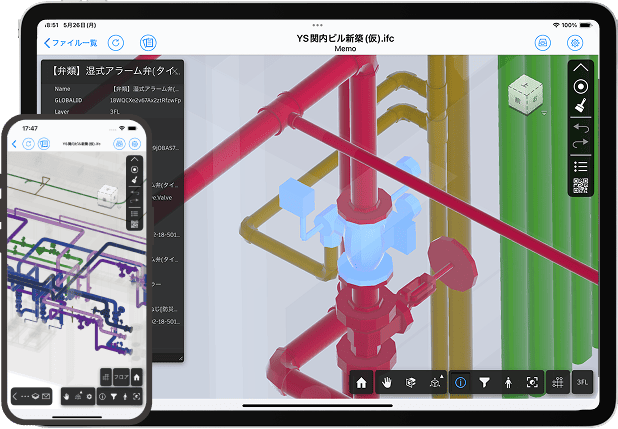The height and width of the screenshot is (429, 618).
Task: Click the round icon left of settings gear
Action: (543, 43)
